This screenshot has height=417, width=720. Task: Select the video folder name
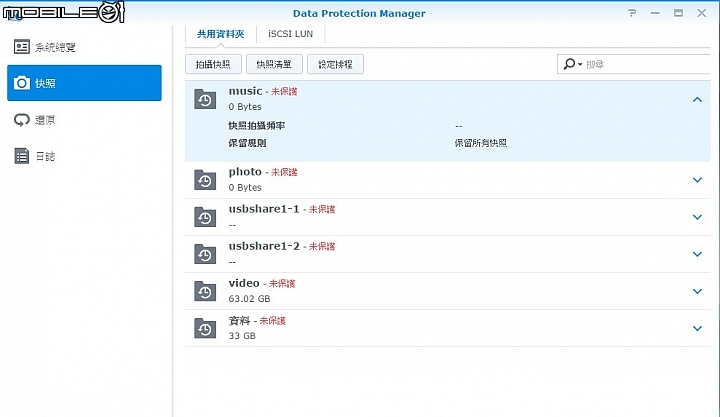point(244,283)
